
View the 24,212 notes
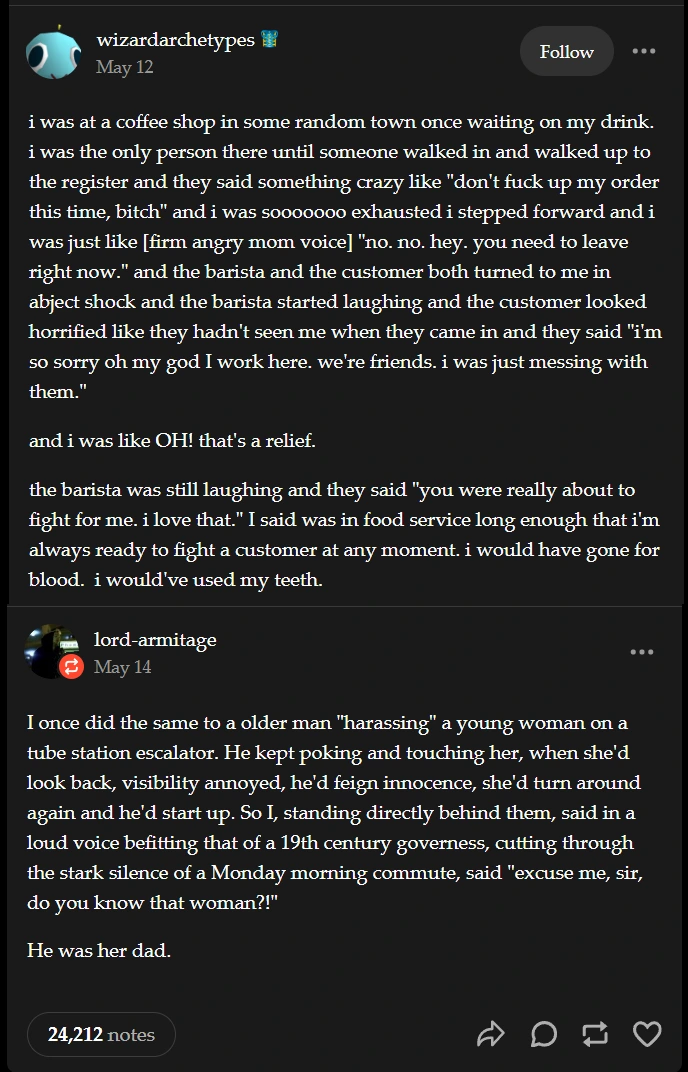pyautogui.click(x=100, y=1034)
